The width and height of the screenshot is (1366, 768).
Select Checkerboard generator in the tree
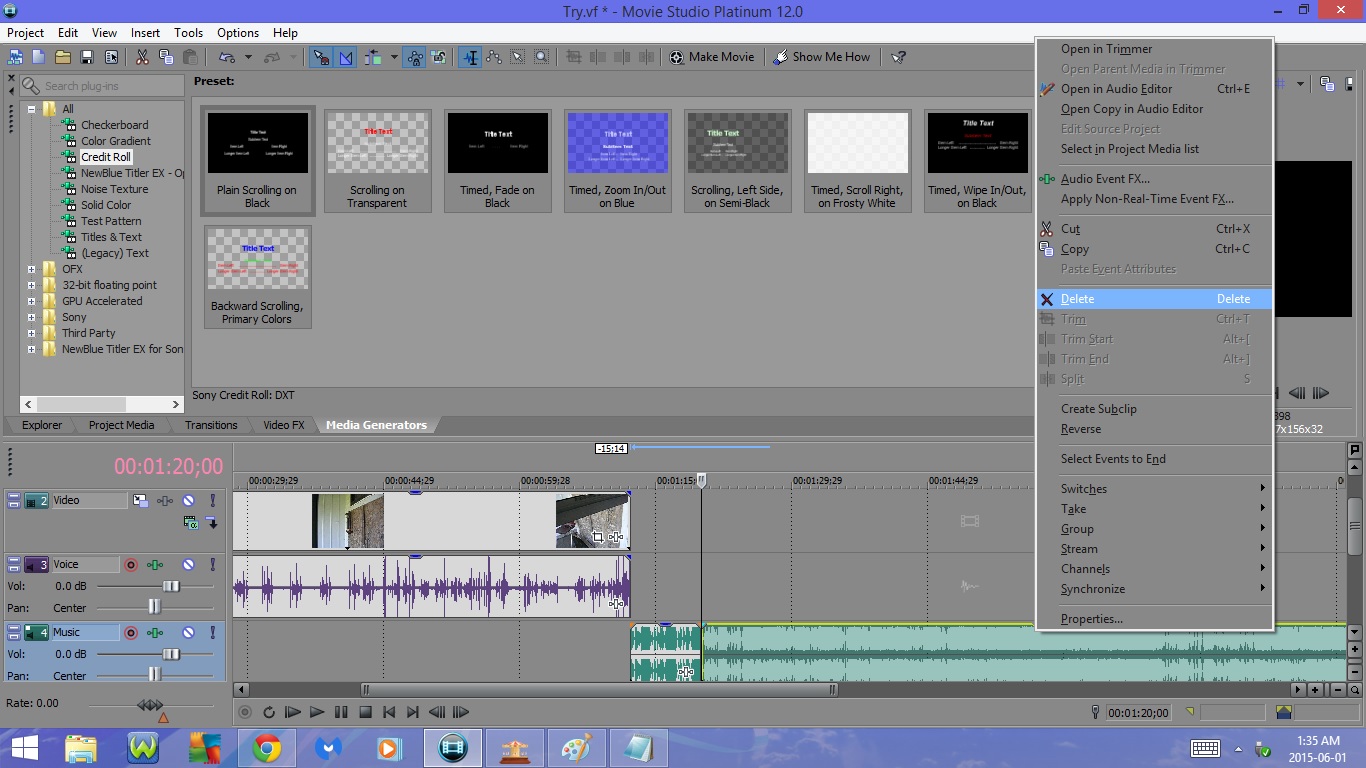pos(114,125)
